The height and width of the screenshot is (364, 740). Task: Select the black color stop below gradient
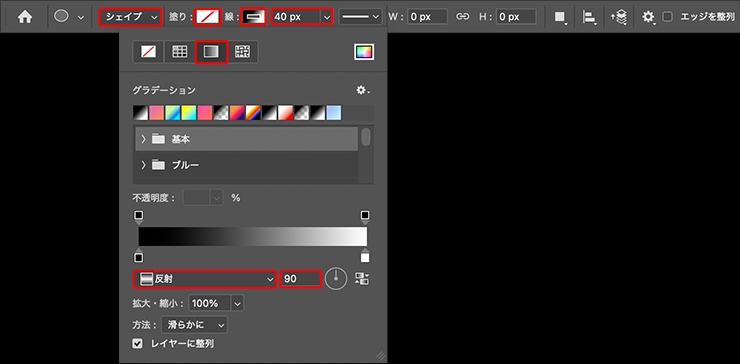tap(138, 255)
